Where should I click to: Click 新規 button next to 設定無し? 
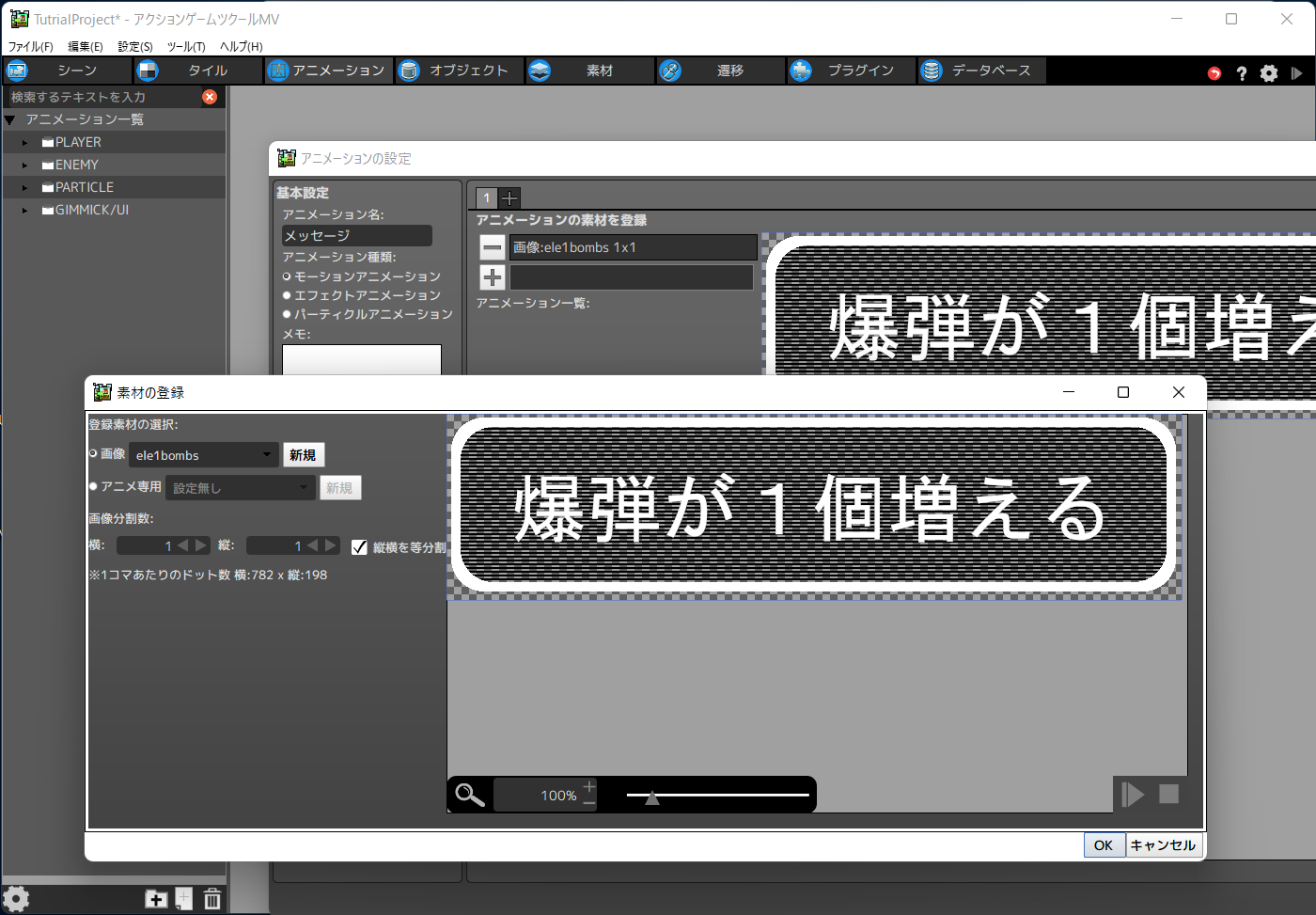[x=339, y=488]
